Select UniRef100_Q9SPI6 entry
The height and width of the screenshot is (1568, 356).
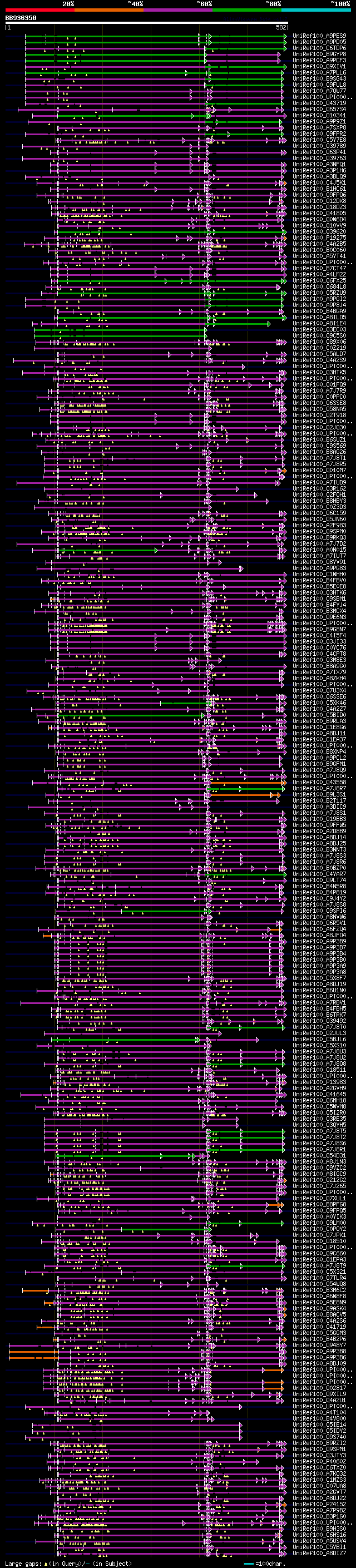(x=319, y=911)
